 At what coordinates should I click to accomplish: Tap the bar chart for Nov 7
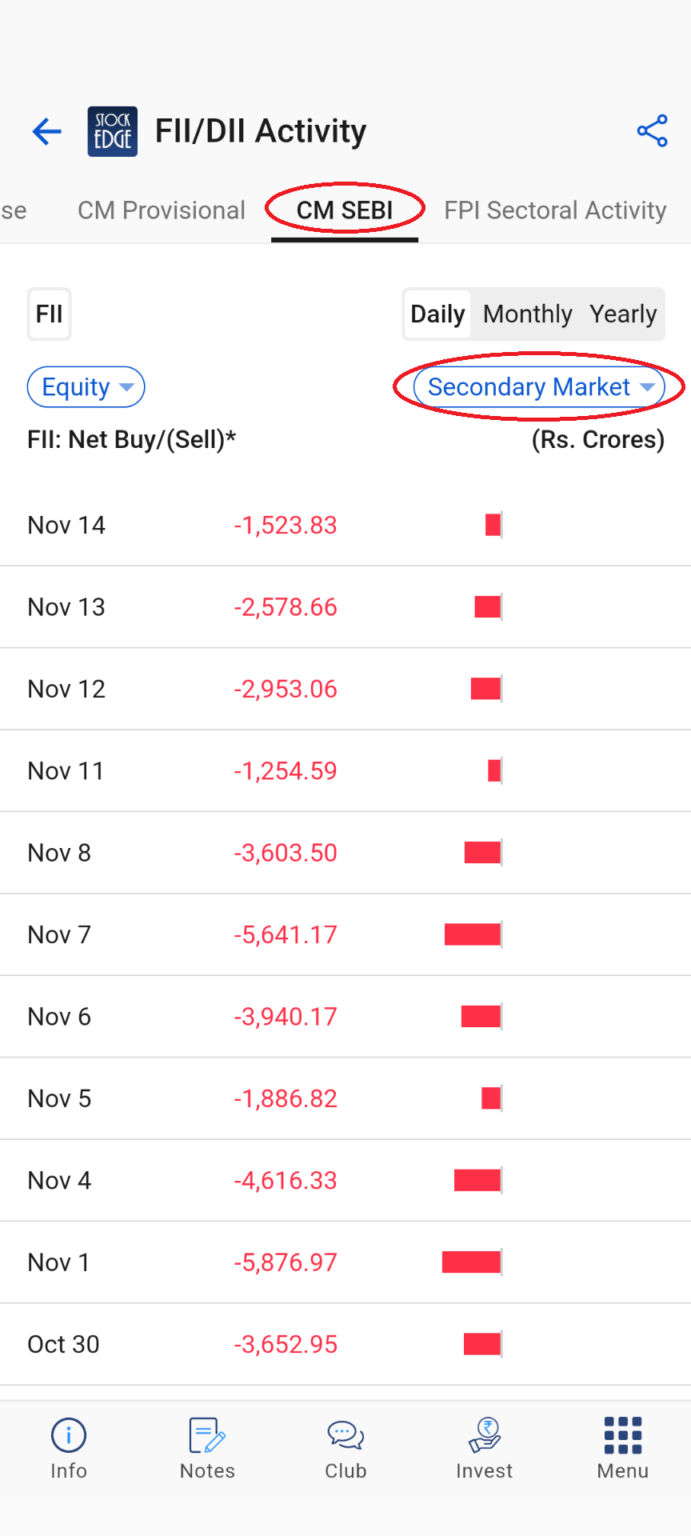click(472, 934)
